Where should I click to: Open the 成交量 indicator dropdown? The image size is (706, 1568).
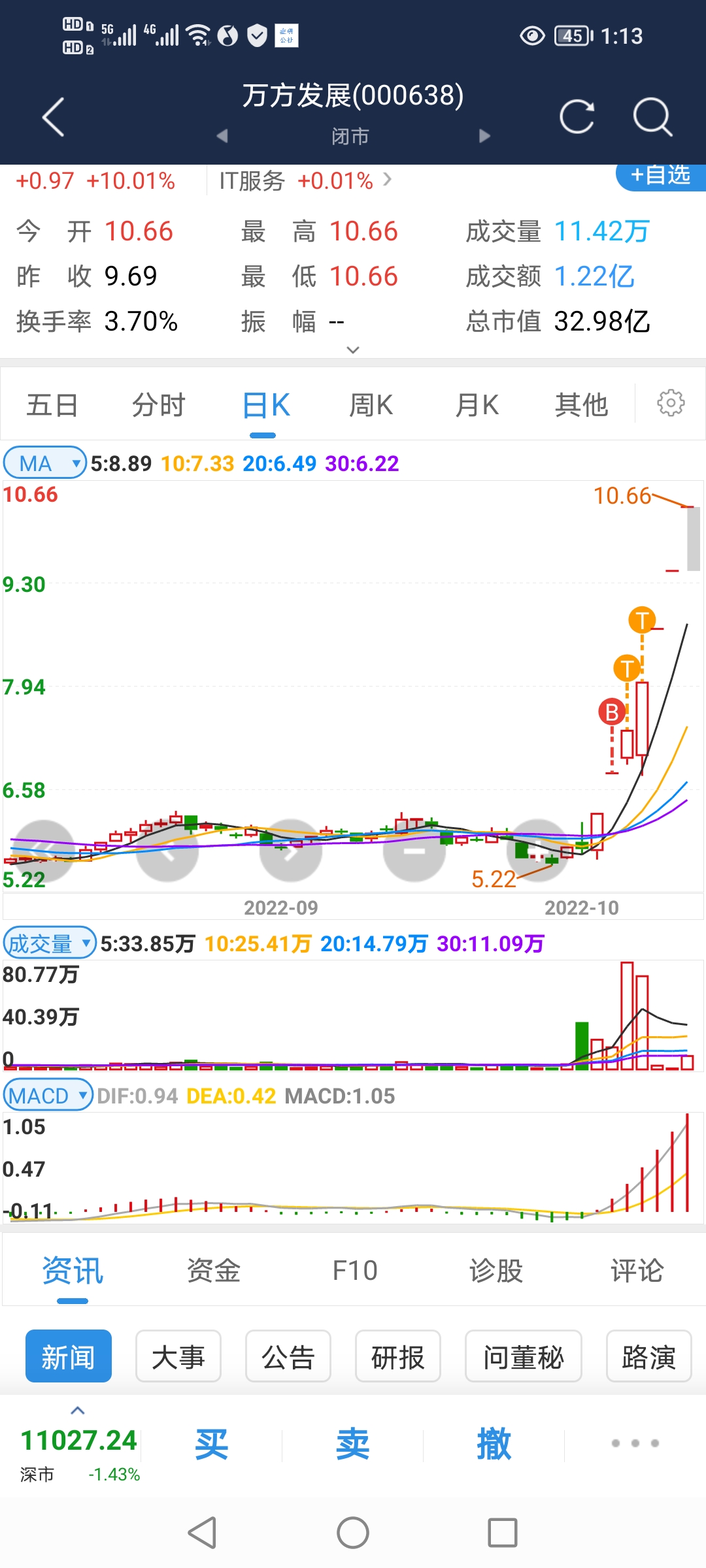pyautogui.click(x=49, y=943)
